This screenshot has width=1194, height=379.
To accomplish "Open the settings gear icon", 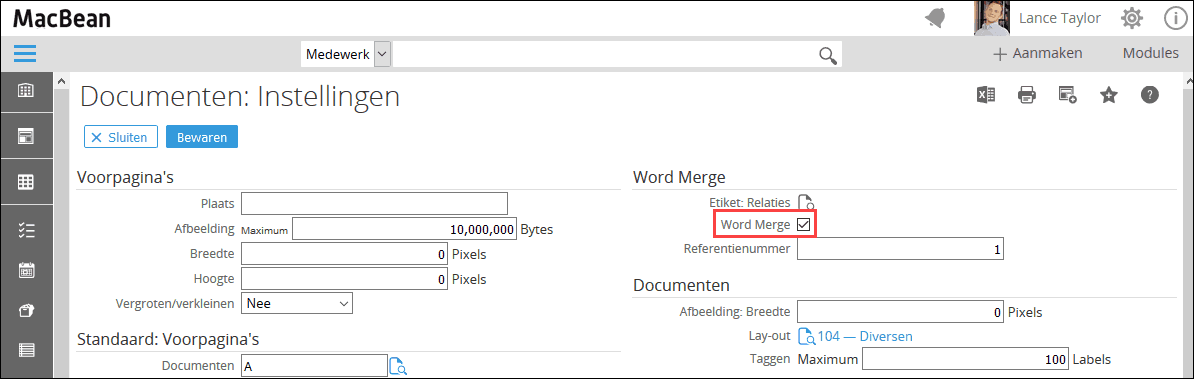I will pos(1132,18).
